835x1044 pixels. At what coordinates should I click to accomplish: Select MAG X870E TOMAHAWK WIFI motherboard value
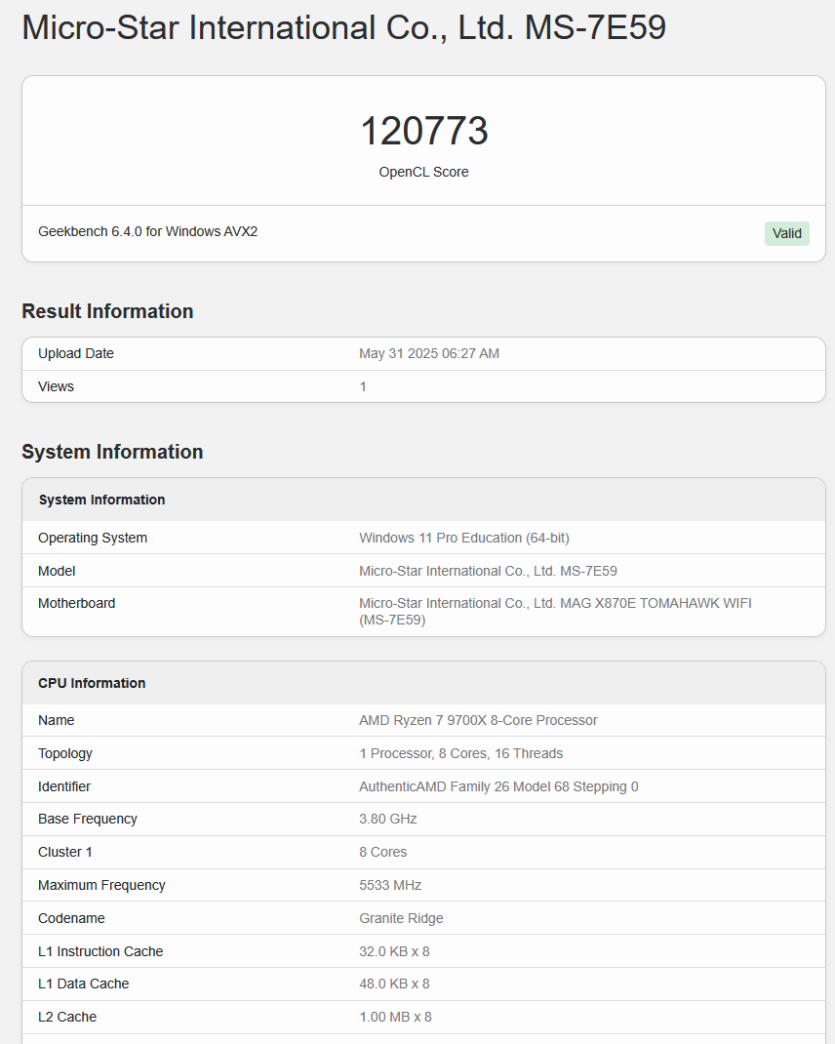coord(555,611)
